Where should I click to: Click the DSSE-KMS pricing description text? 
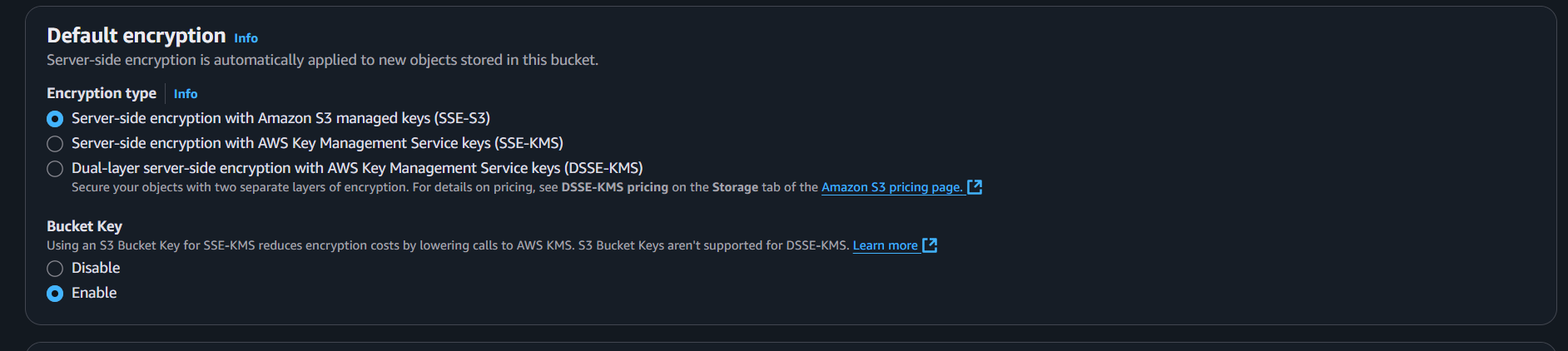point(446,187)
